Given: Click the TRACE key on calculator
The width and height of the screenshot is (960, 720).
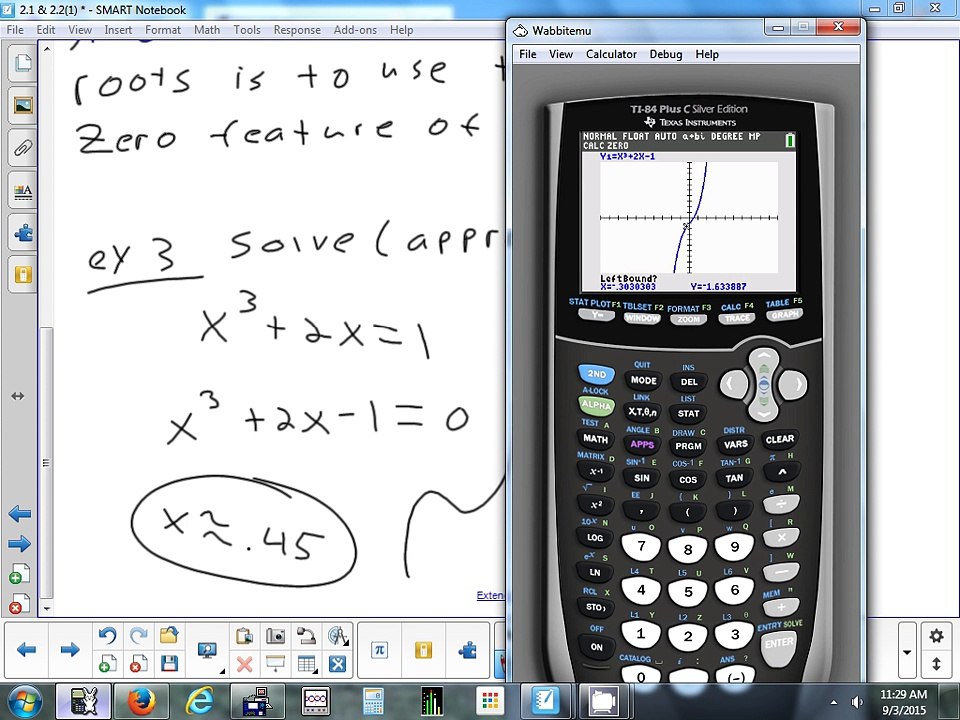Looking at the screenshot, I should point(737,318).
